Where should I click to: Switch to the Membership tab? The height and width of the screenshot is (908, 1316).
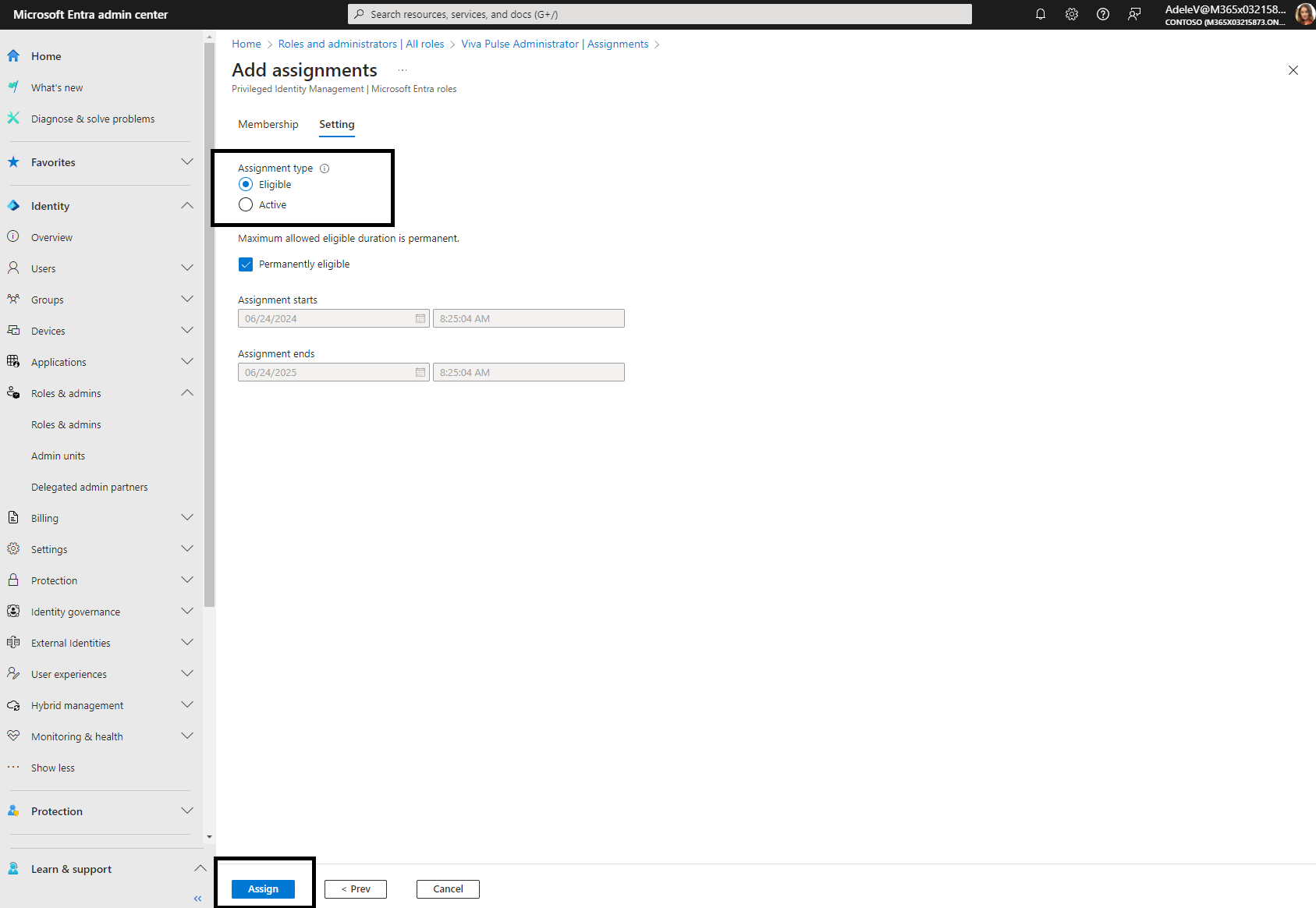coord(268,124)
